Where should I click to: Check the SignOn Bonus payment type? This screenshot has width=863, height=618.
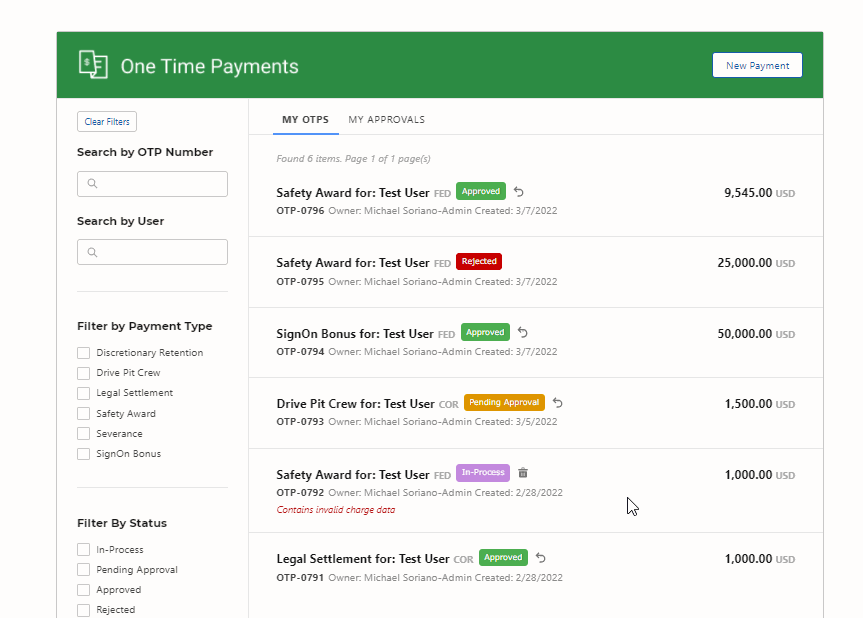[83, 453]
